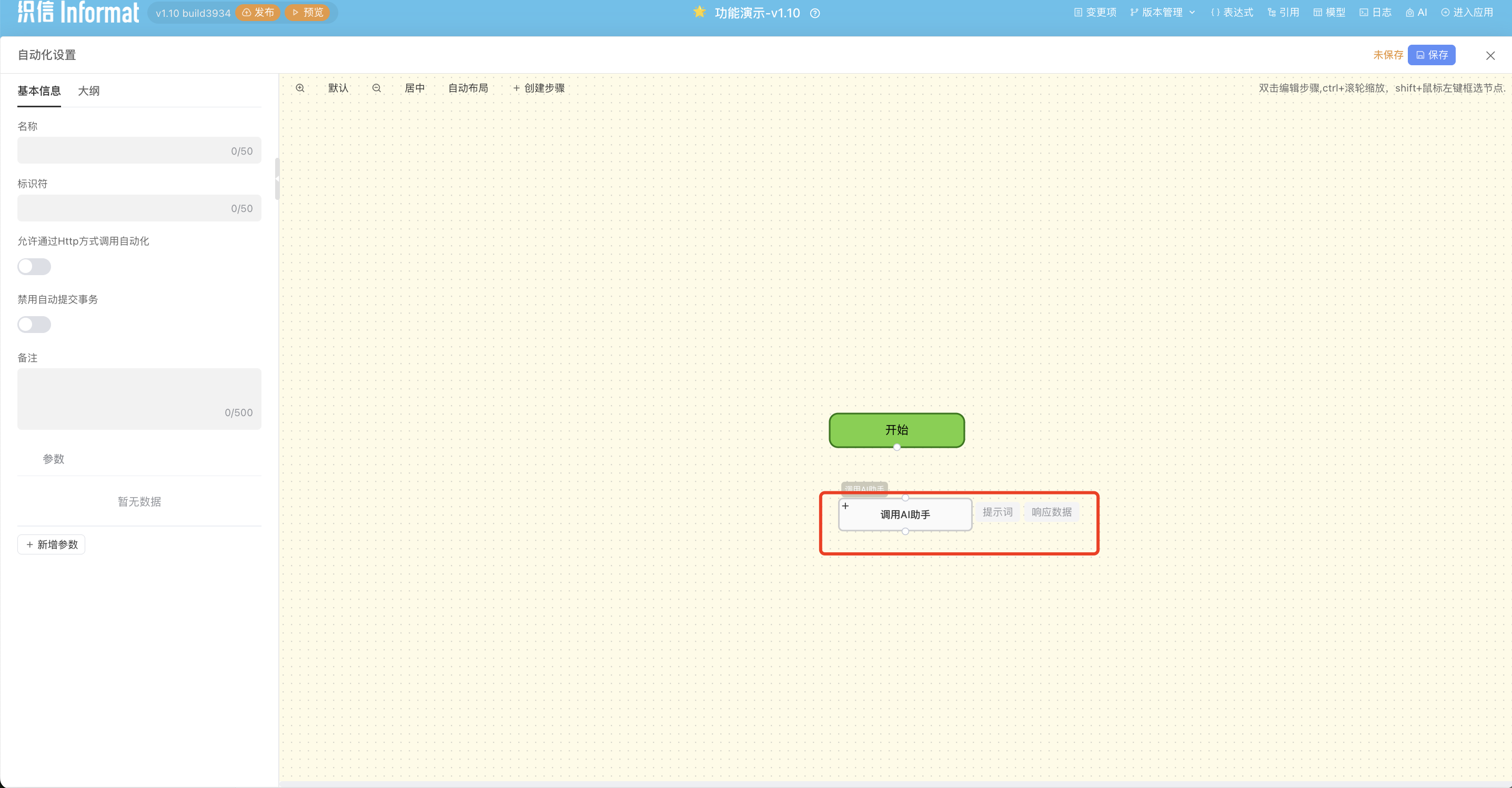Click 创建步骤 in canvas toolbar

tap(538, 88)
